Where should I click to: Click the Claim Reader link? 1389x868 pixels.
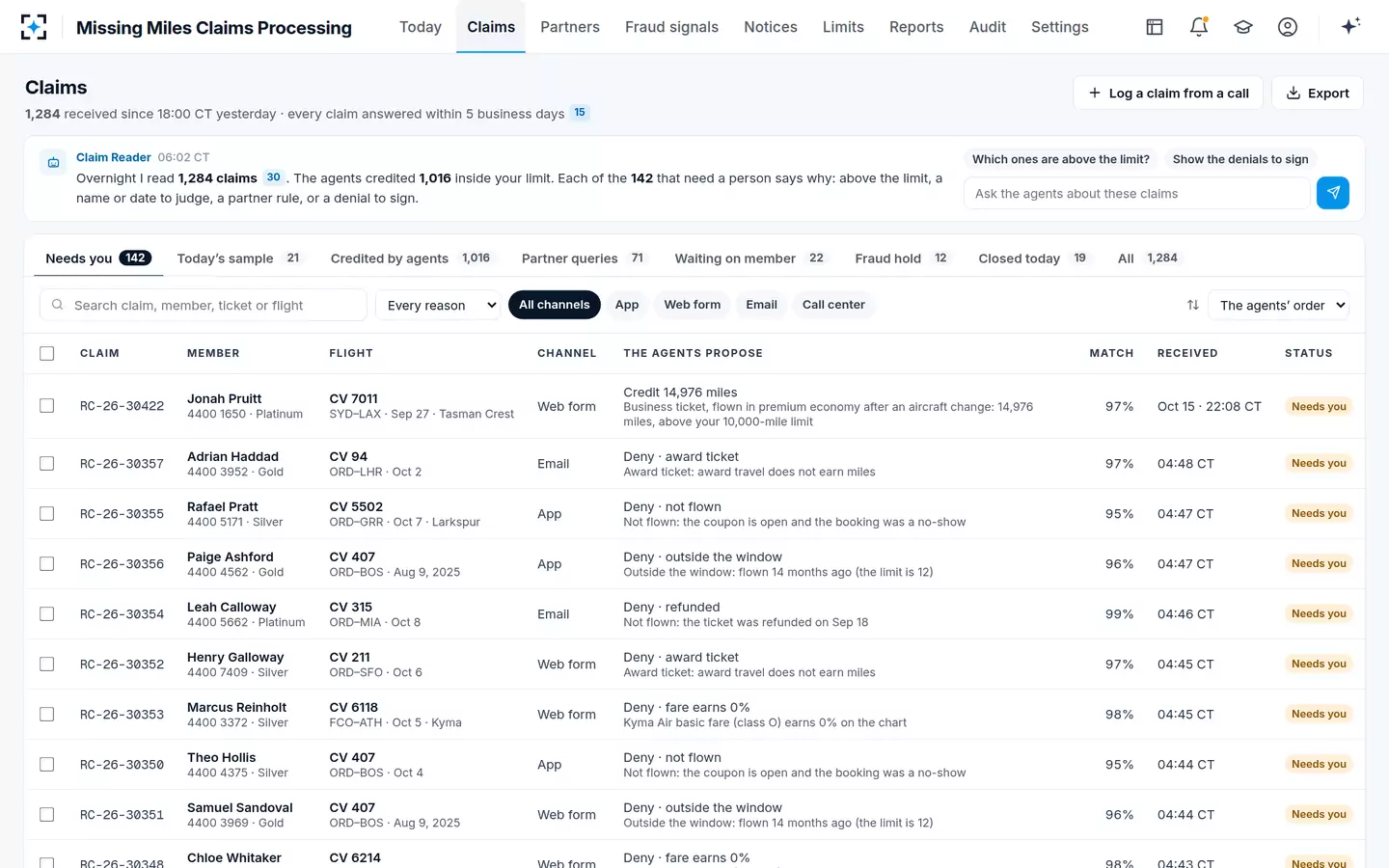[x=114, y=157]
